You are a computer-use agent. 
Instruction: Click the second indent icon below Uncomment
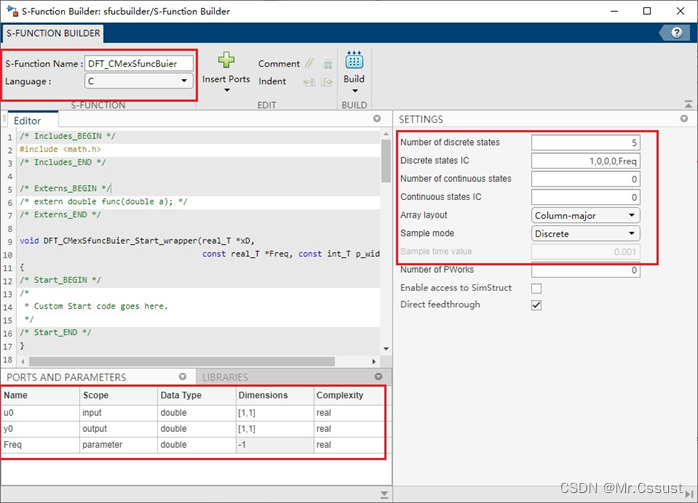(328, 81)
